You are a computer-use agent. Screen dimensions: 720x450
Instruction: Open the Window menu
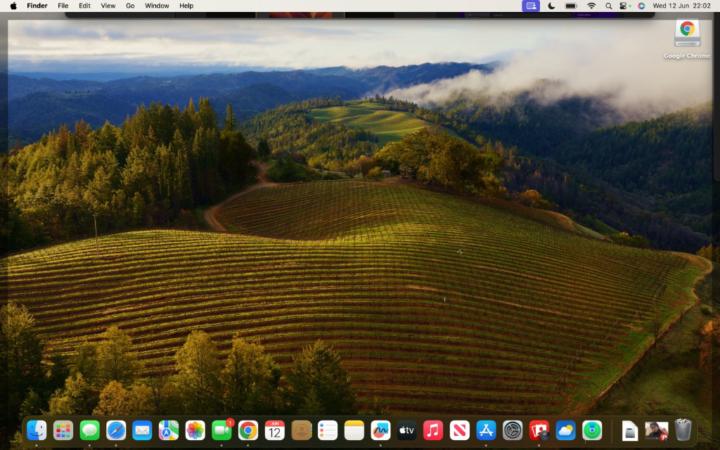click(x=157, y=6)
